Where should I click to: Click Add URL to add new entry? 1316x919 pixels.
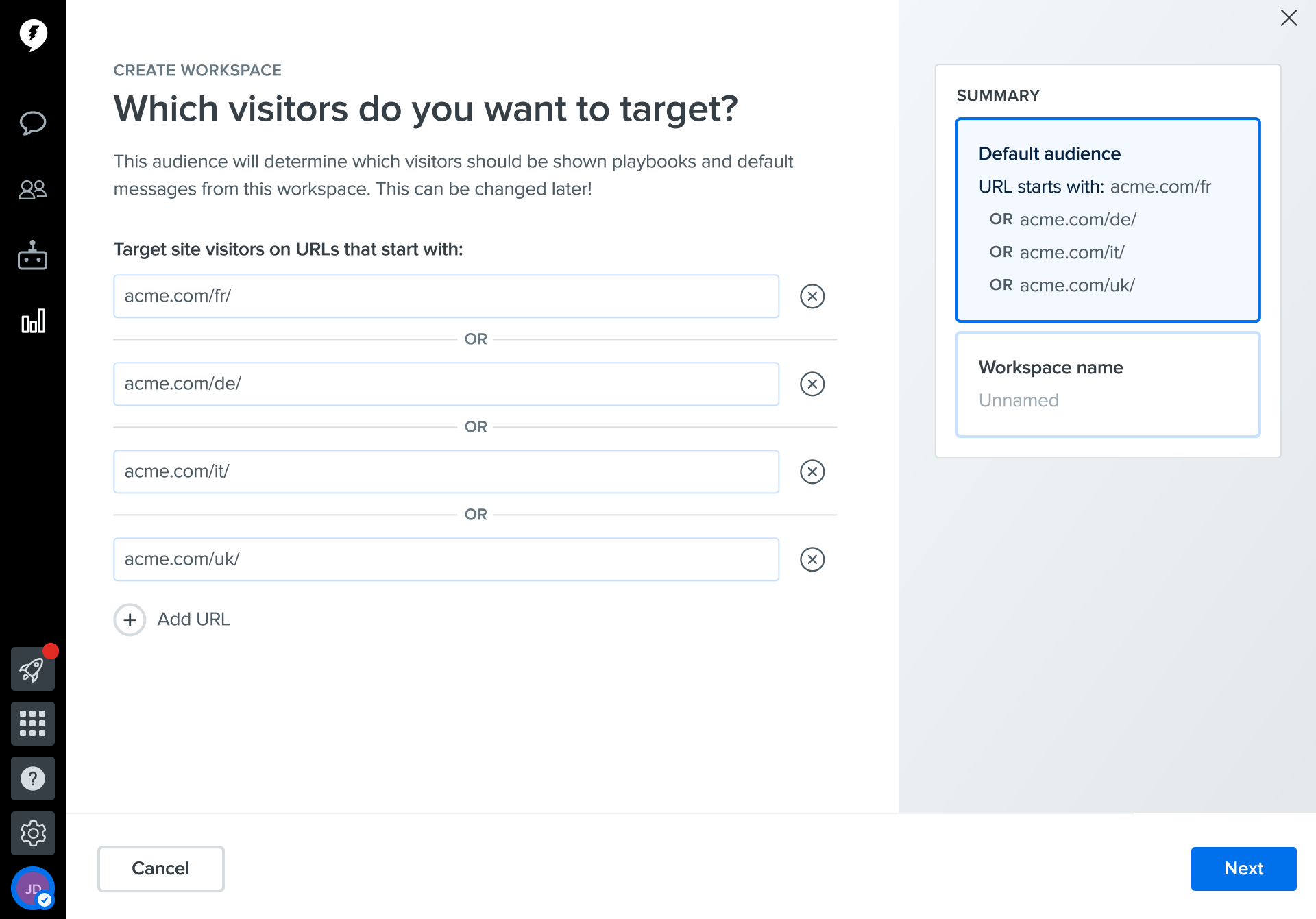(x=172, y=619)
